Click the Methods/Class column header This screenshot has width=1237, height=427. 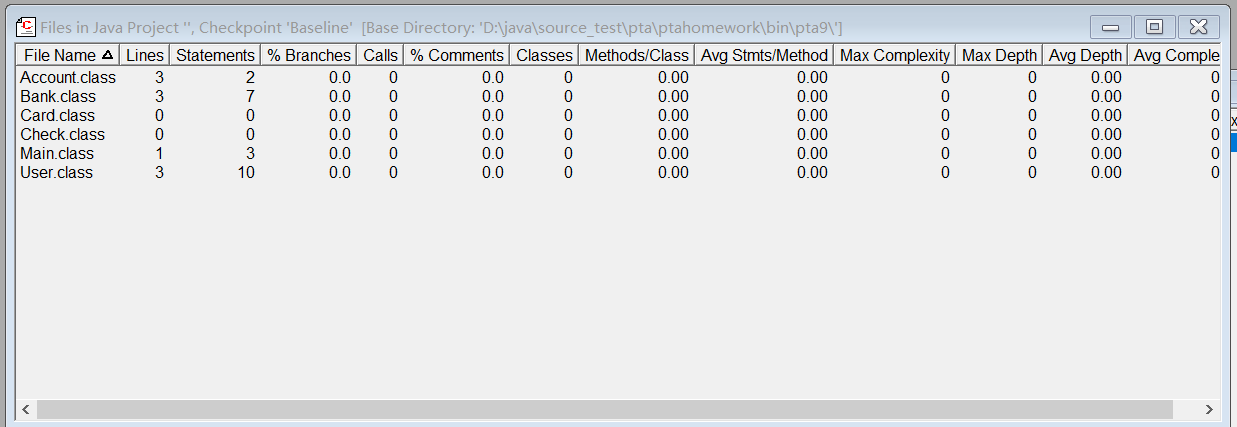pyautogui.click(x=636, y=55)
